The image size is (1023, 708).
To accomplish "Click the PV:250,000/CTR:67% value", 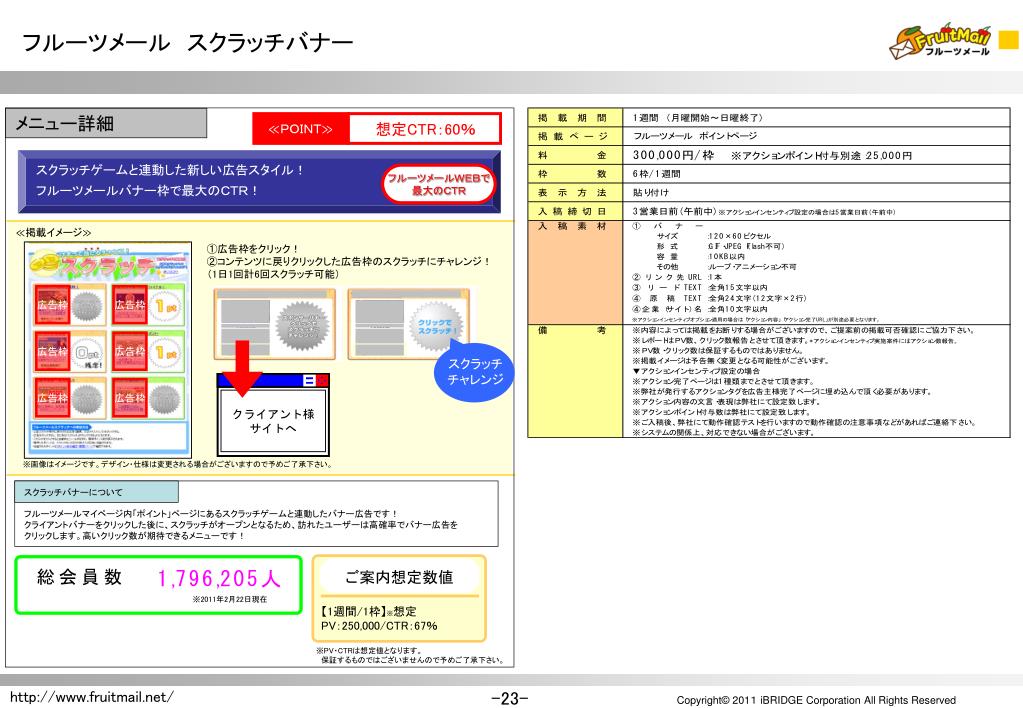I will click(379, 626).
